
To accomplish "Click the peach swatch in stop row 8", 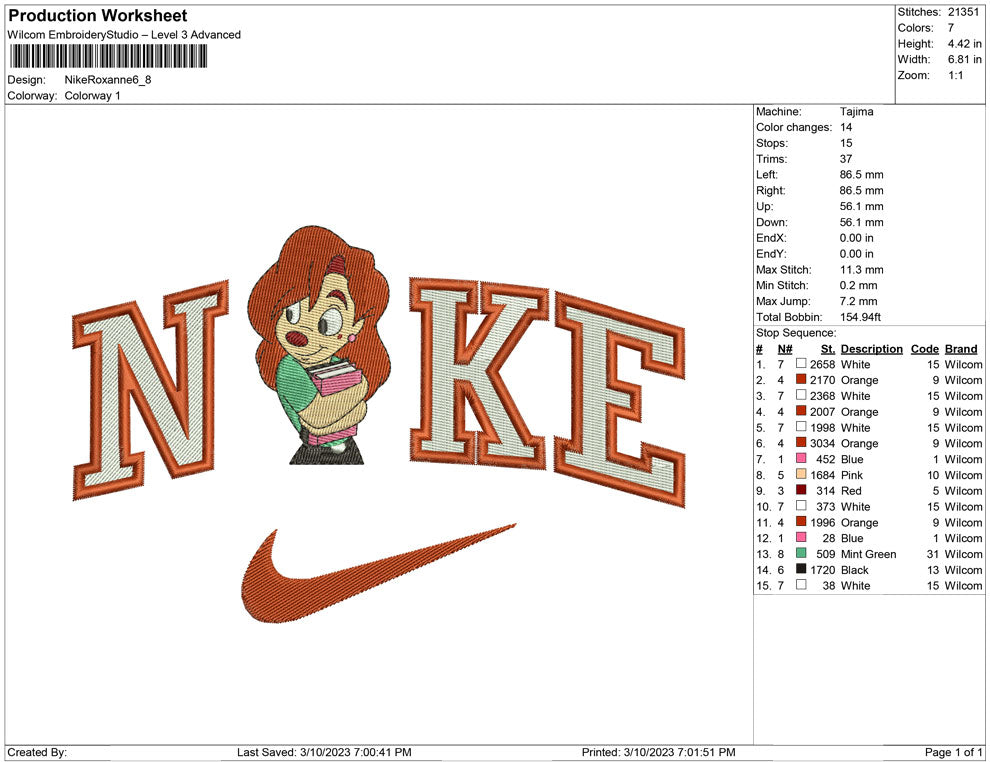I will click(801, 474).
